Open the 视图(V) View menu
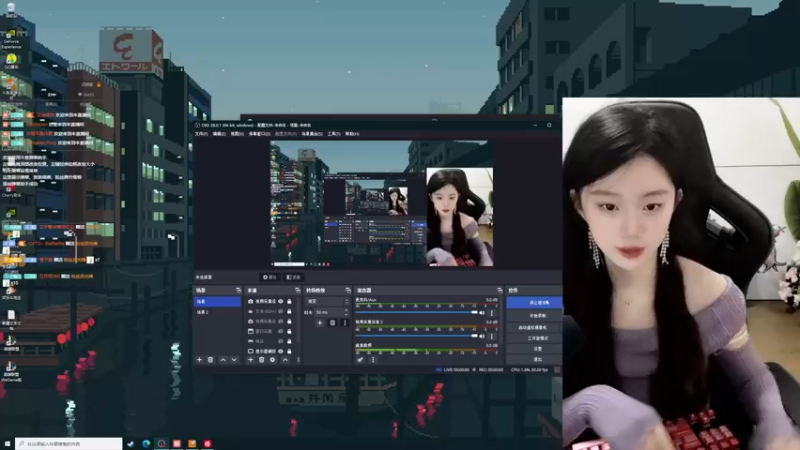The image size is (800, 450). pyautogui.click(x=237, y=134)
